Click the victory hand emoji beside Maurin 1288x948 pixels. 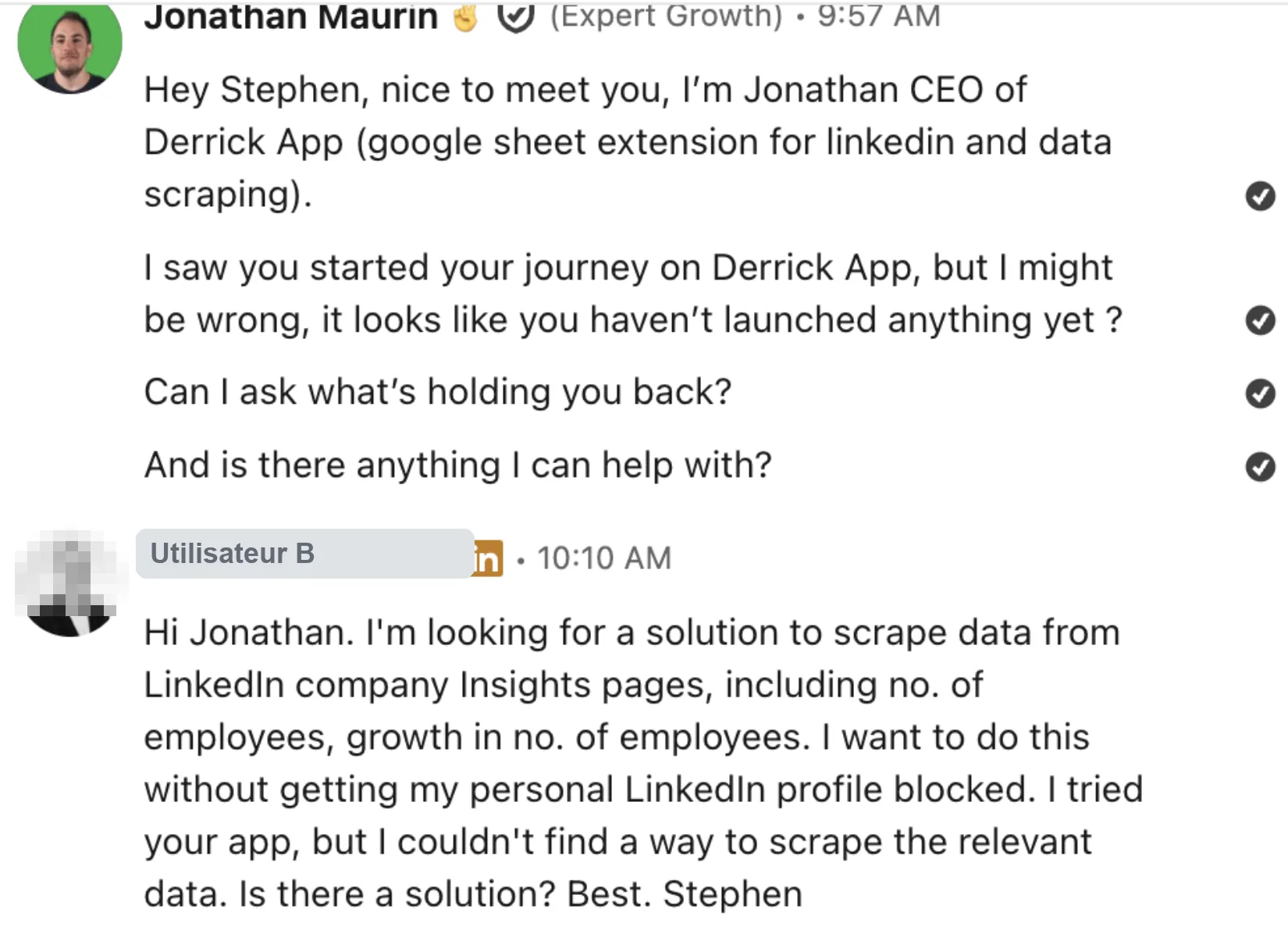click(465, 17)
